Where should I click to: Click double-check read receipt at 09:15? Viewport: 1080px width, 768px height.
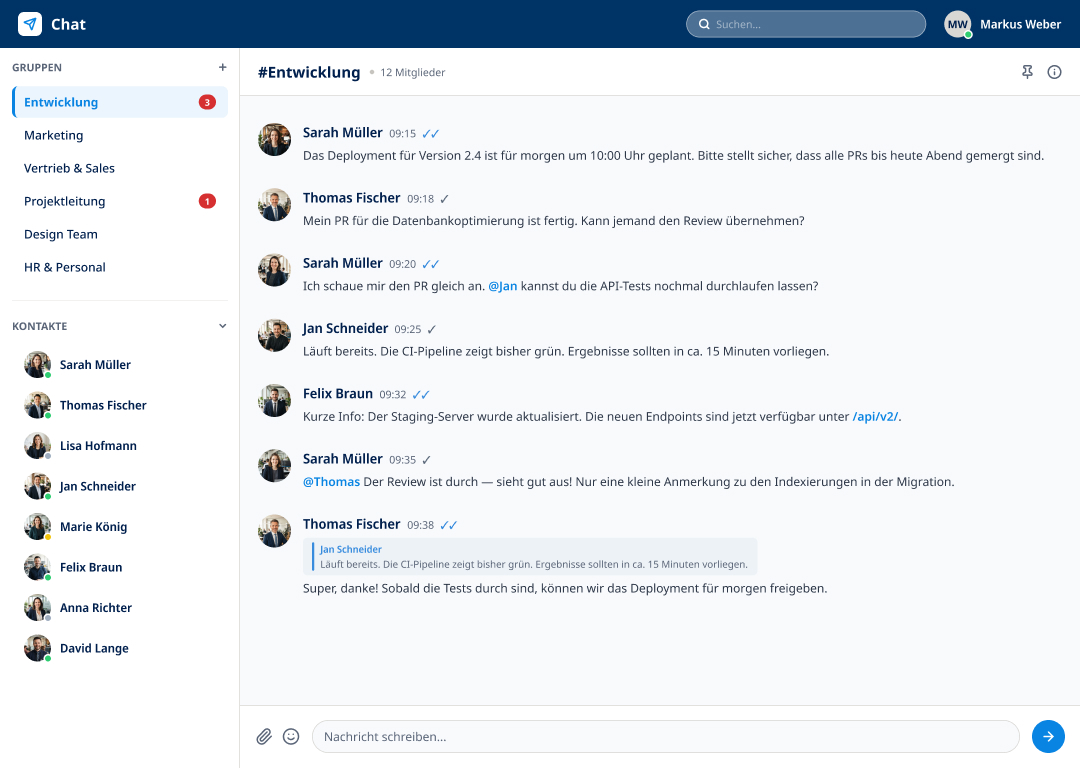430,134
